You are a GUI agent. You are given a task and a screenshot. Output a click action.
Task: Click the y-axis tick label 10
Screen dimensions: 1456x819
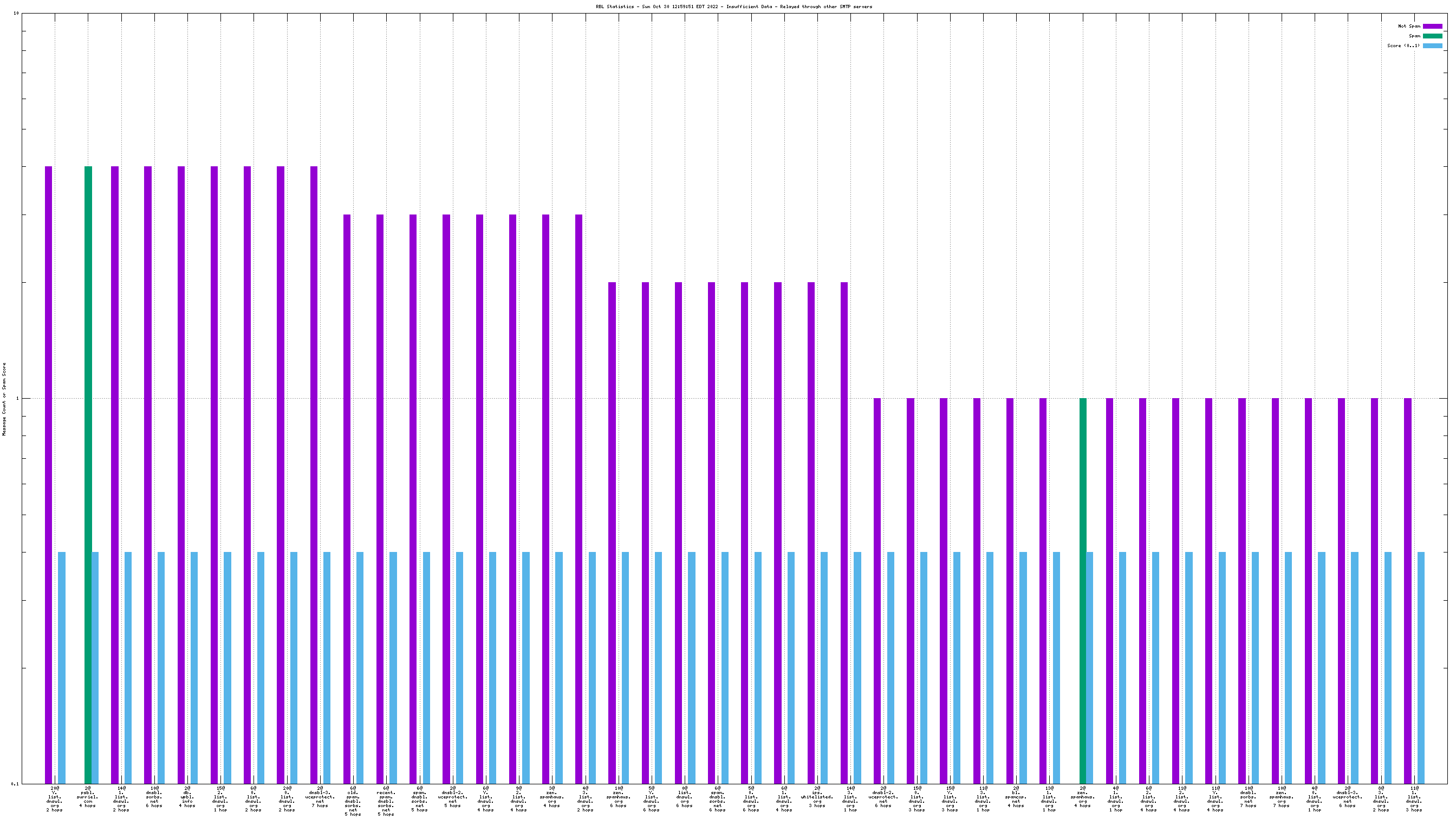tap(16, 13)
